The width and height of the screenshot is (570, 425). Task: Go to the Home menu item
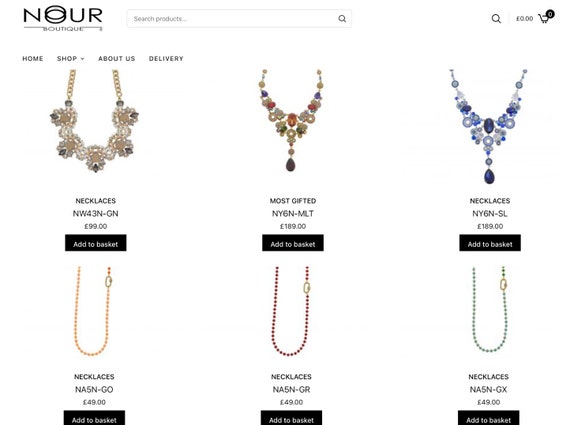pyautogui.click(x=33, y=59)
